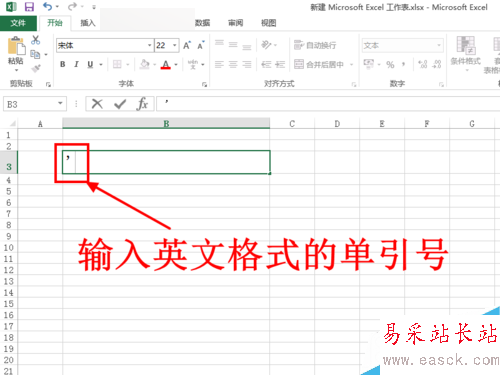Click accounting number format icon
The width and height of the screenshot is (500, 375).
pos(368,64)
